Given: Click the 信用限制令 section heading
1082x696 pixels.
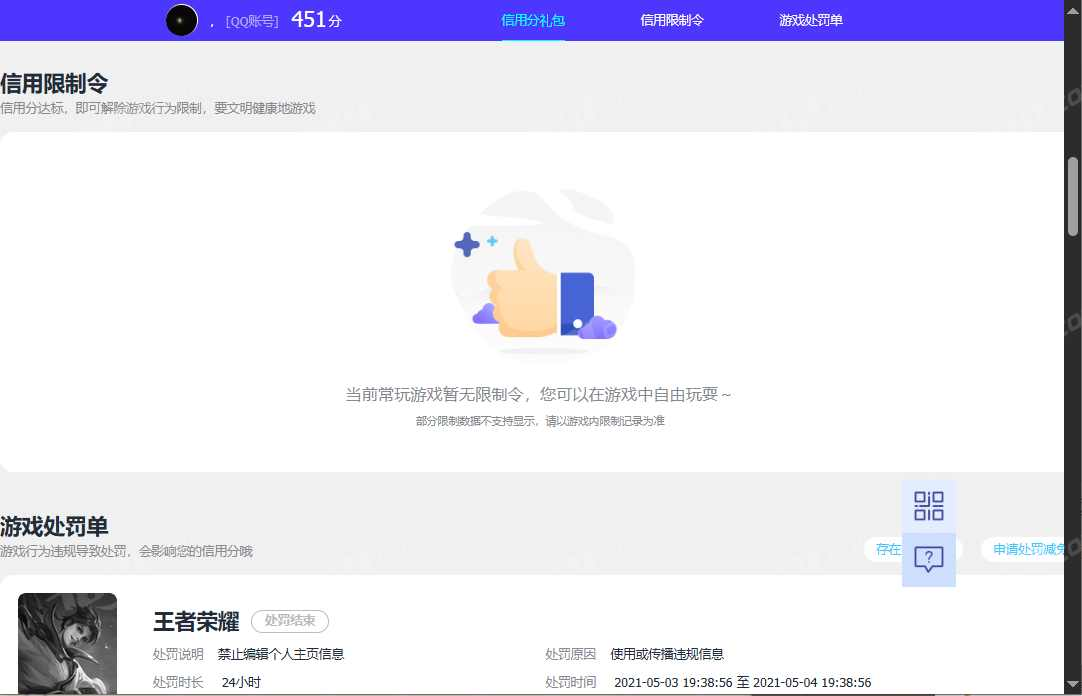Looking at the screenshot, I should (x=54, y=83).
